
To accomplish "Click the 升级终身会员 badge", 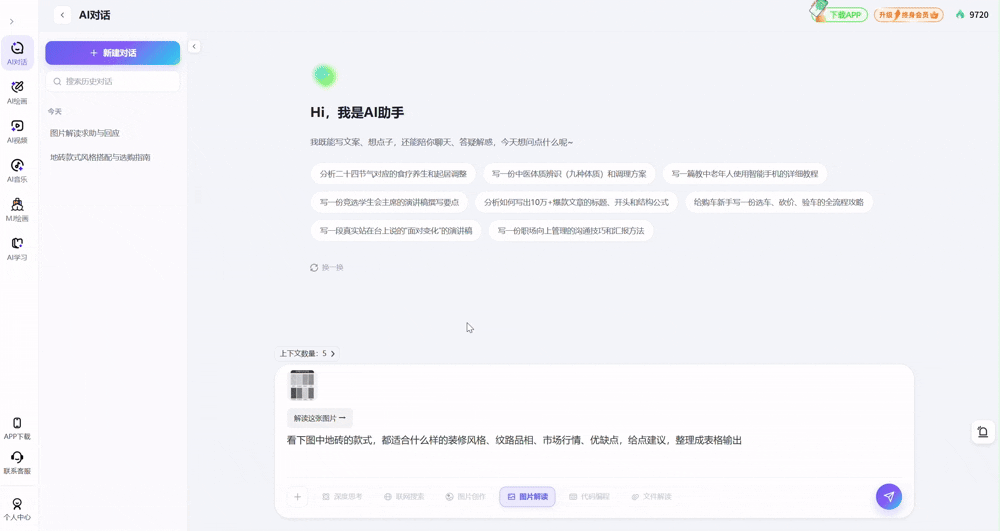I will pyautogui.click(x=908, y=15).
